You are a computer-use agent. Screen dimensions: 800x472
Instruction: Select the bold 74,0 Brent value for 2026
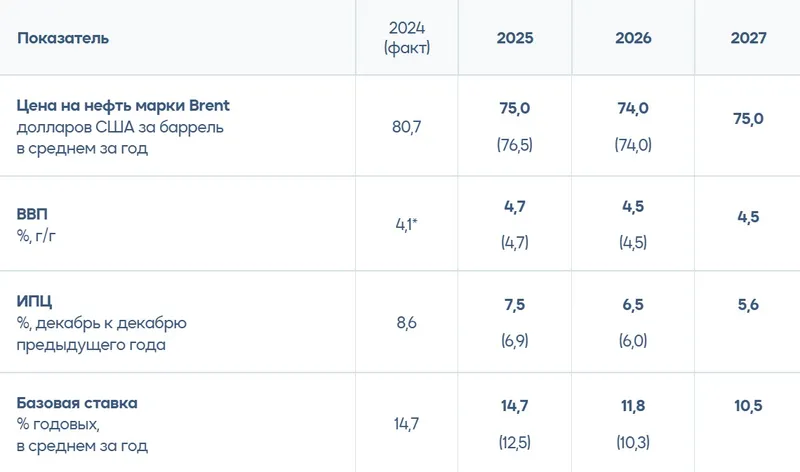point(633,108)
